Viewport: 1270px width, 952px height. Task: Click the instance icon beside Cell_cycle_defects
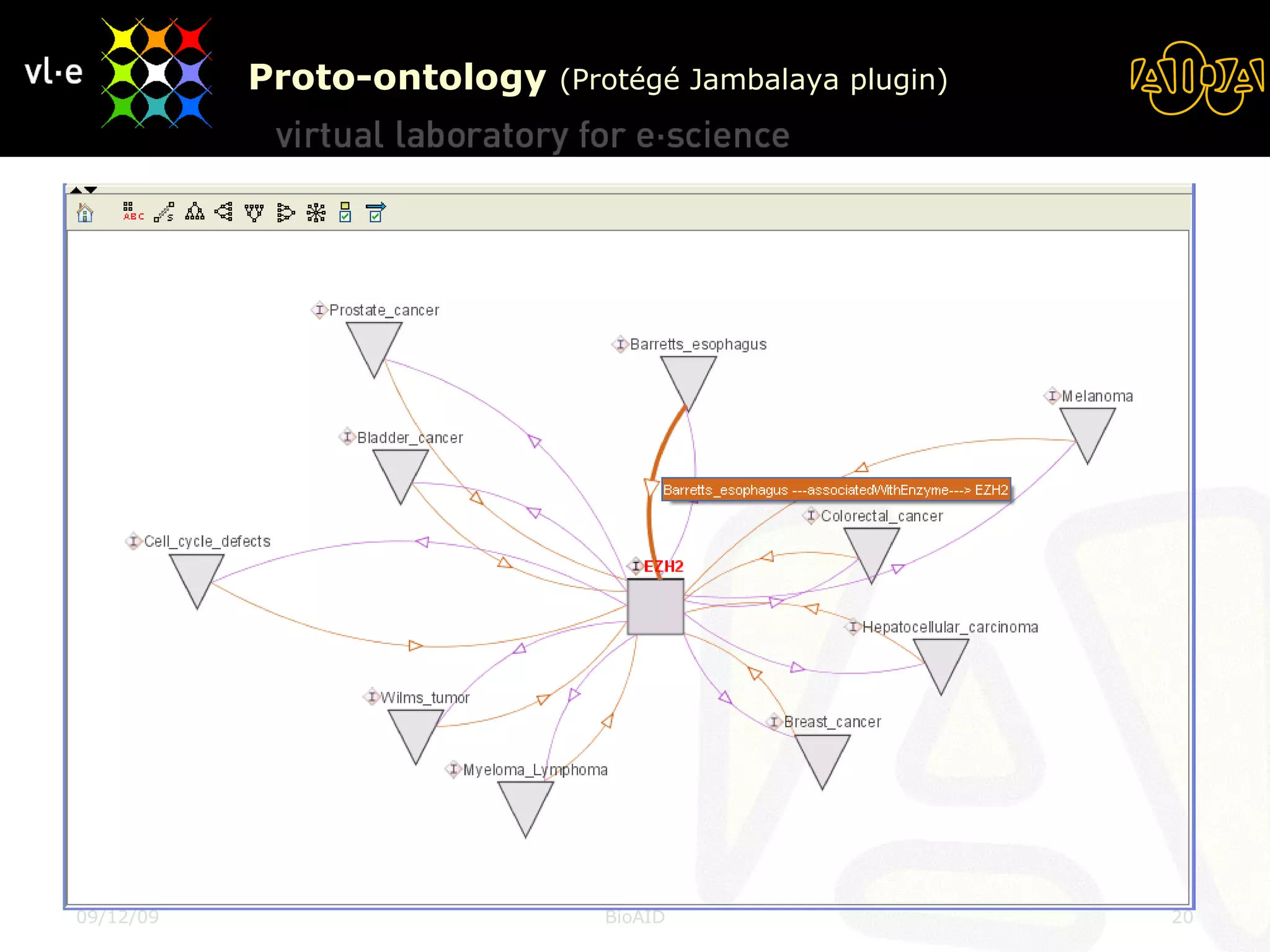pyautogui.click(x=134, y=541)
